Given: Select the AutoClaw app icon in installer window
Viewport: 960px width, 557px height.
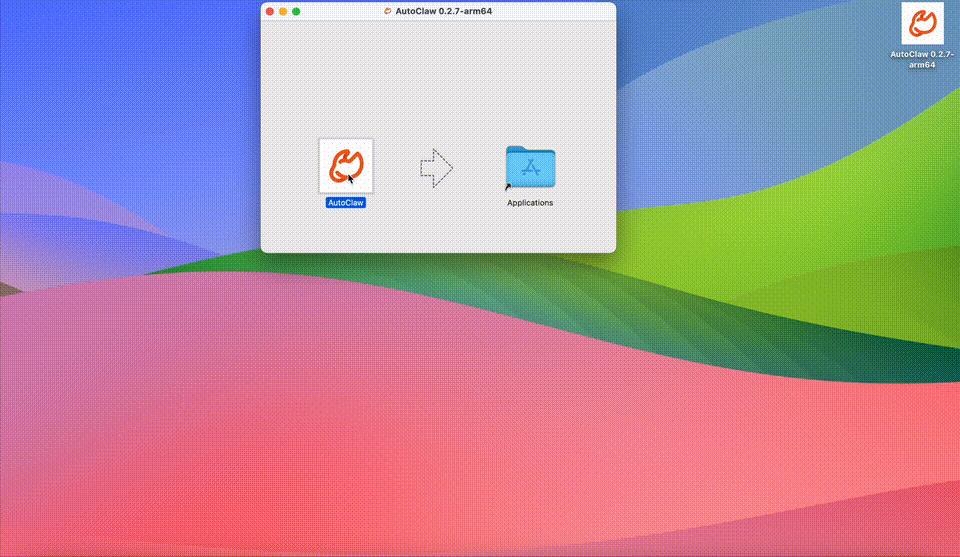Looking at the screenshot, I should click(346, 166).
